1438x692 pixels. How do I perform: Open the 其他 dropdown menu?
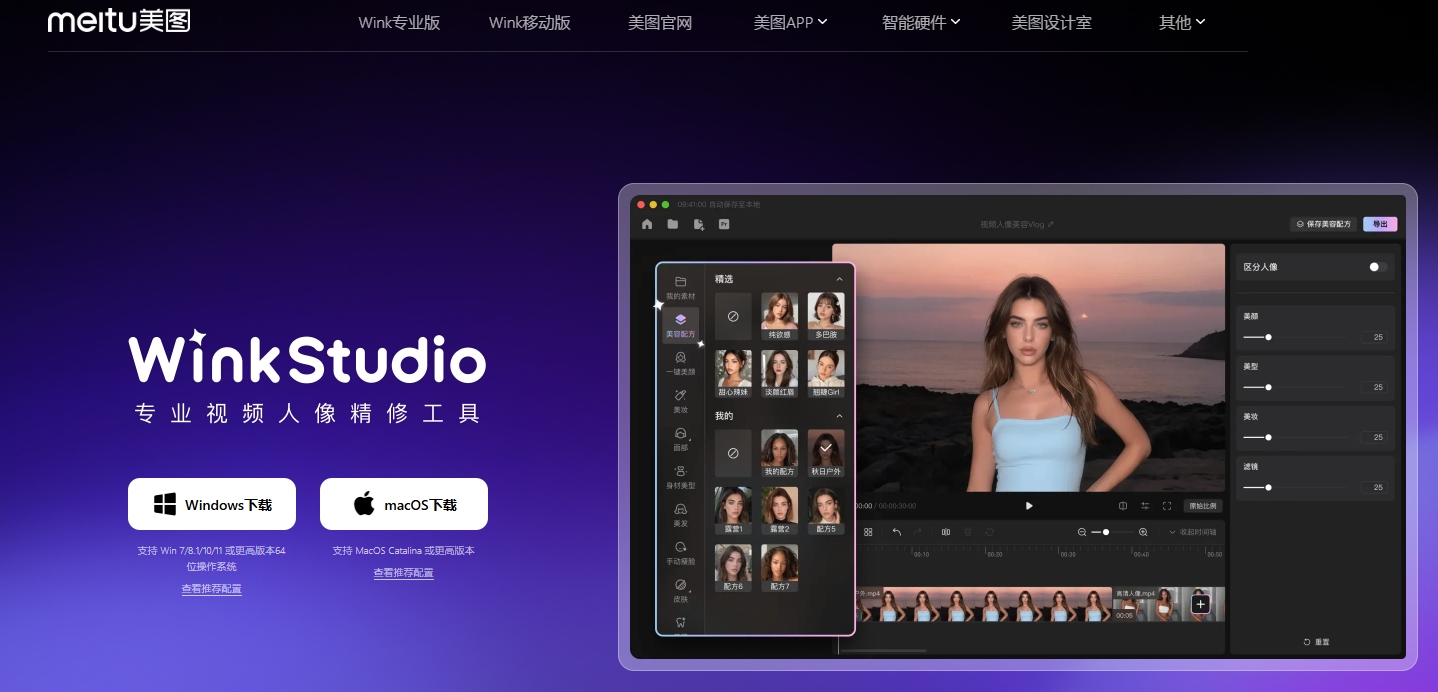pos(1182,22)
